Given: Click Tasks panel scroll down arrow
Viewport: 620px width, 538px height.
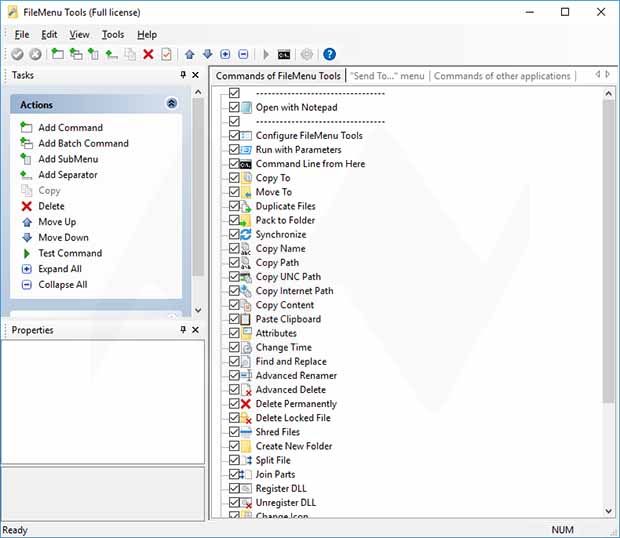Looking at the screenshot, I should point(198,310).
